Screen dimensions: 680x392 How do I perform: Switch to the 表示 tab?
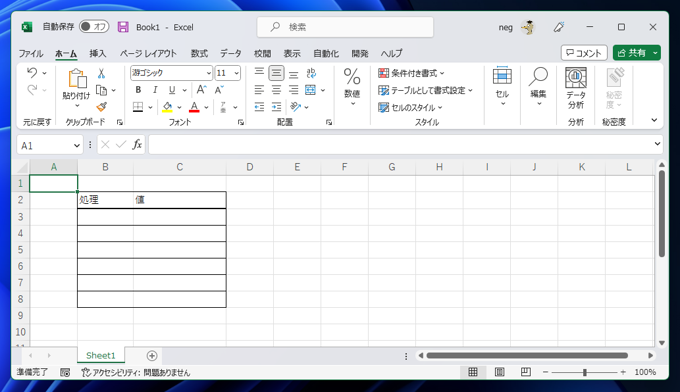click(292, 53)
